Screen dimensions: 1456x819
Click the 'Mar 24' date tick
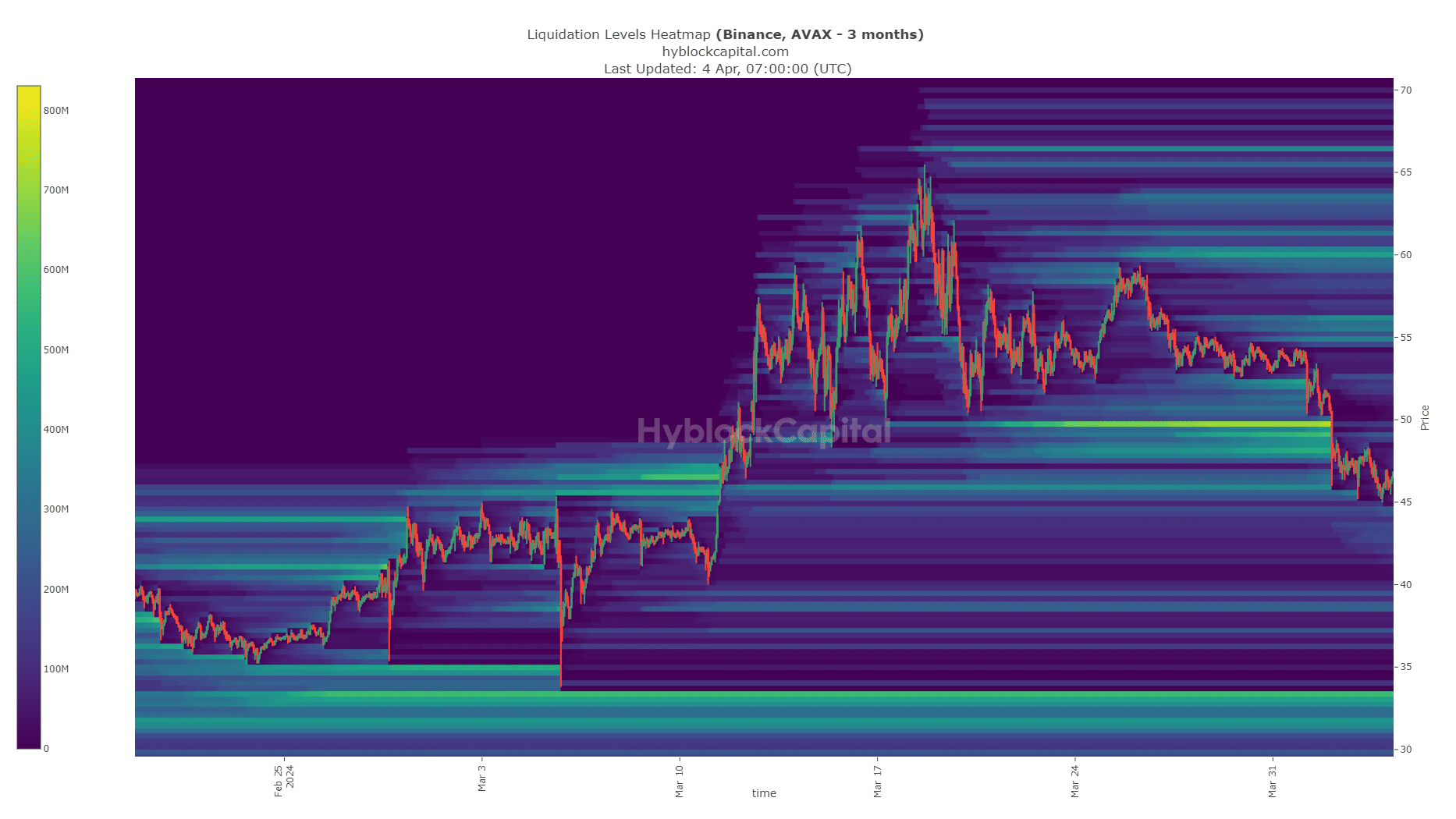(1074, 781)
